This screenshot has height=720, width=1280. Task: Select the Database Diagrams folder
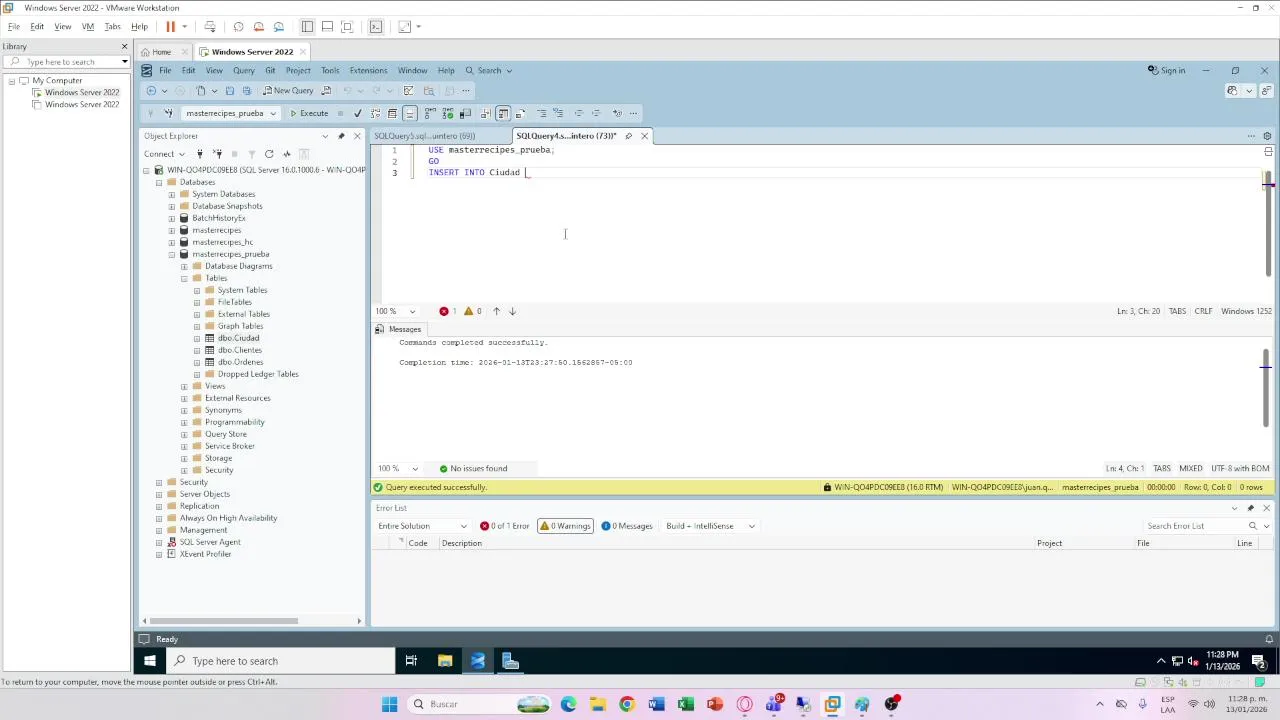[238, 266]
